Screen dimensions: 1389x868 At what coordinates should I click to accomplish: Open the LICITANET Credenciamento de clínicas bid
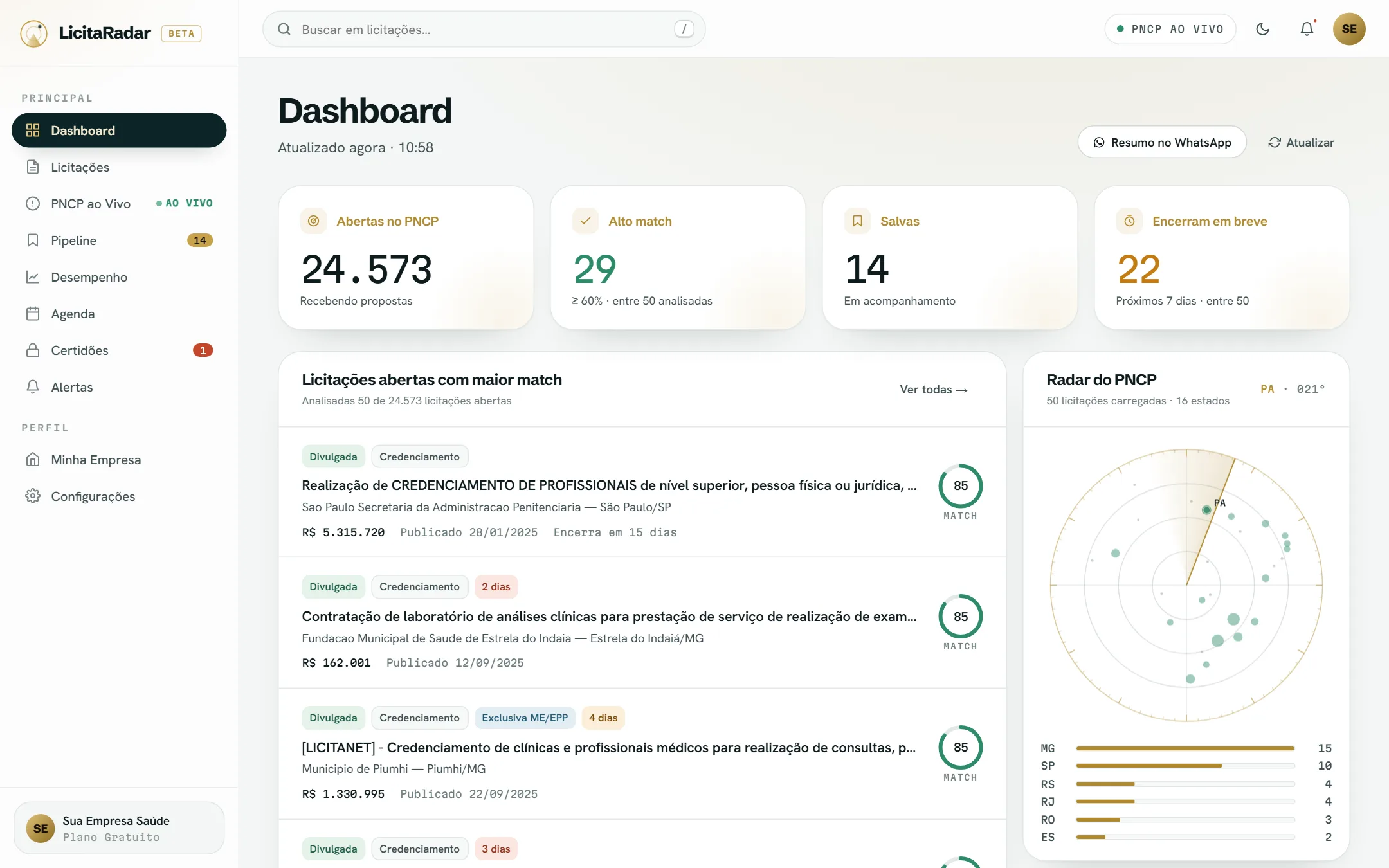(x=609, y=748)
